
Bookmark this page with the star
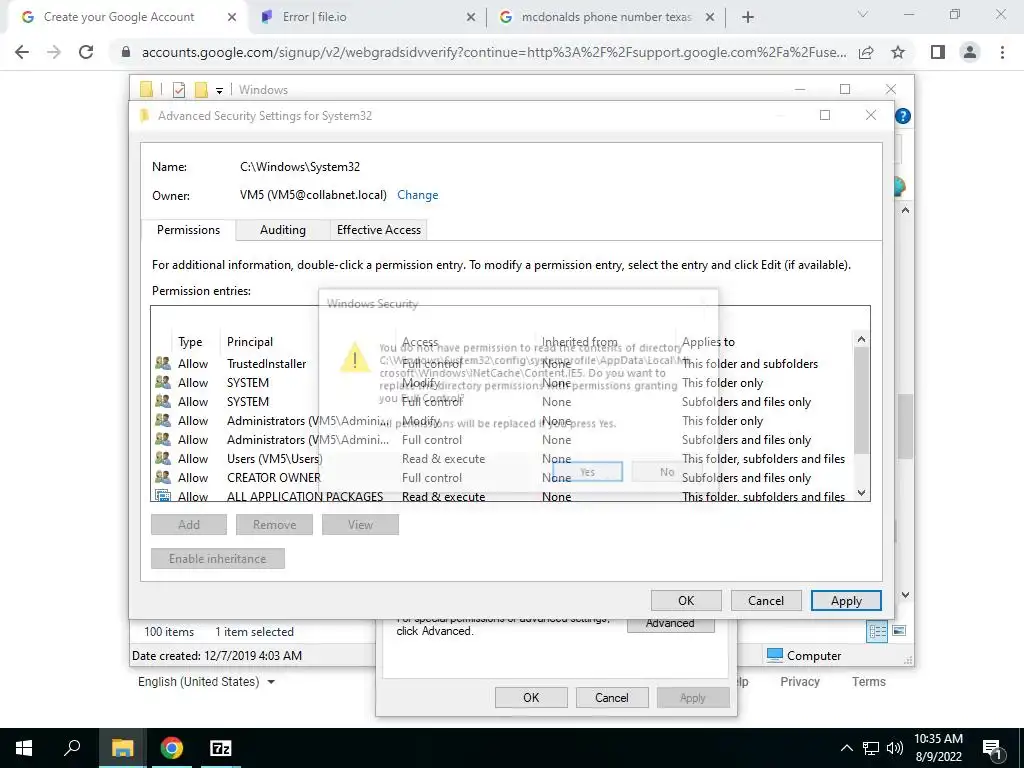tap(898, 52)
